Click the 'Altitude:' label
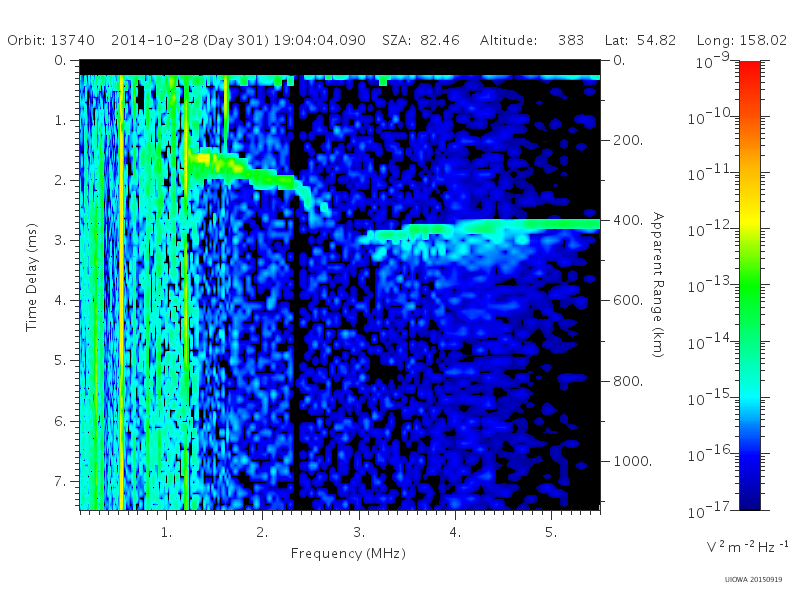This screenshot has height=600, width=800. 508,40
